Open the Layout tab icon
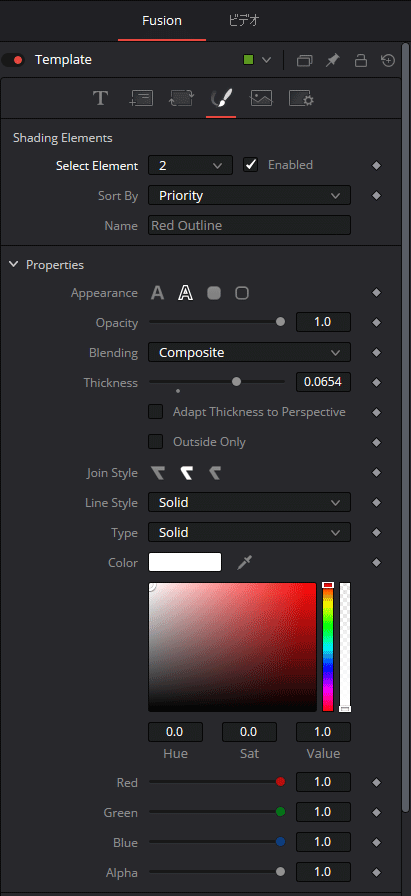 (141, 98)
